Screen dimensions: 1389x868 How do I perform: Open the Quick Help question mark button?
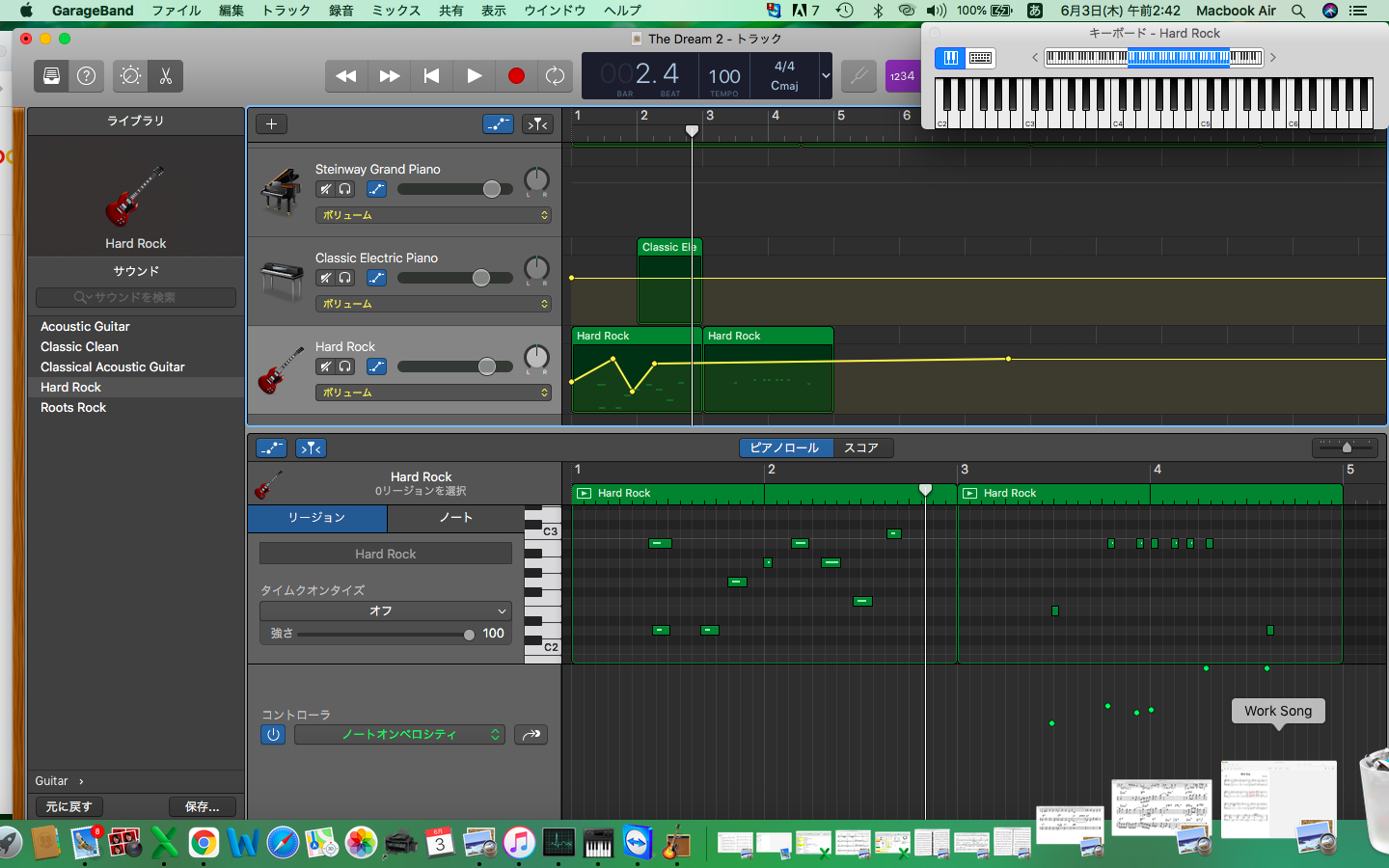[x=86, y=76]
